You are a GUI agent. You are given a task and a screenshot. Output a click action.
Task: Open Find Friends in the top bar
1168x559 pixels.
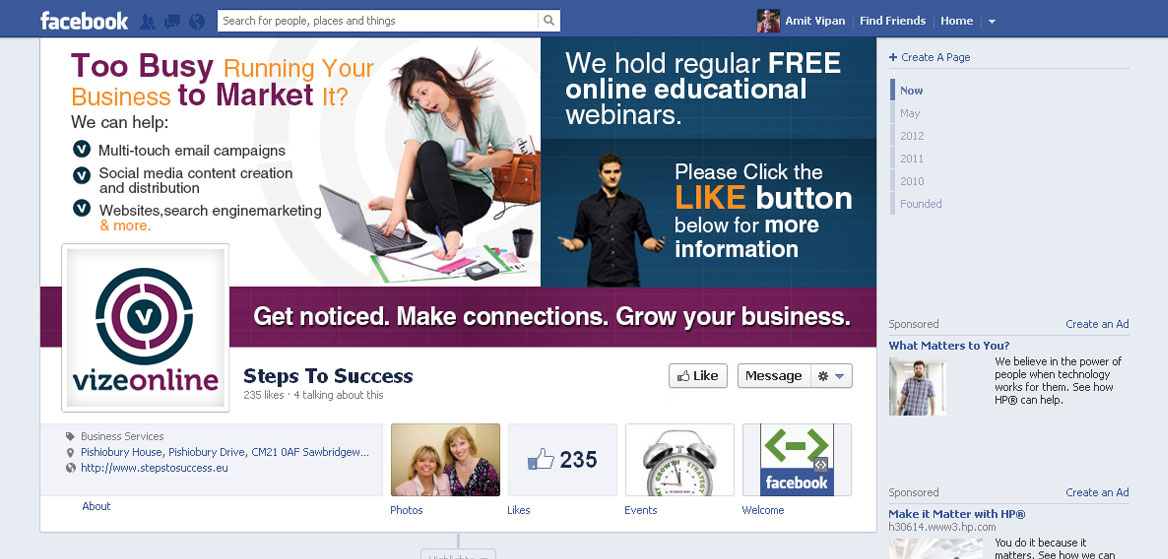[x=892, y=21]
